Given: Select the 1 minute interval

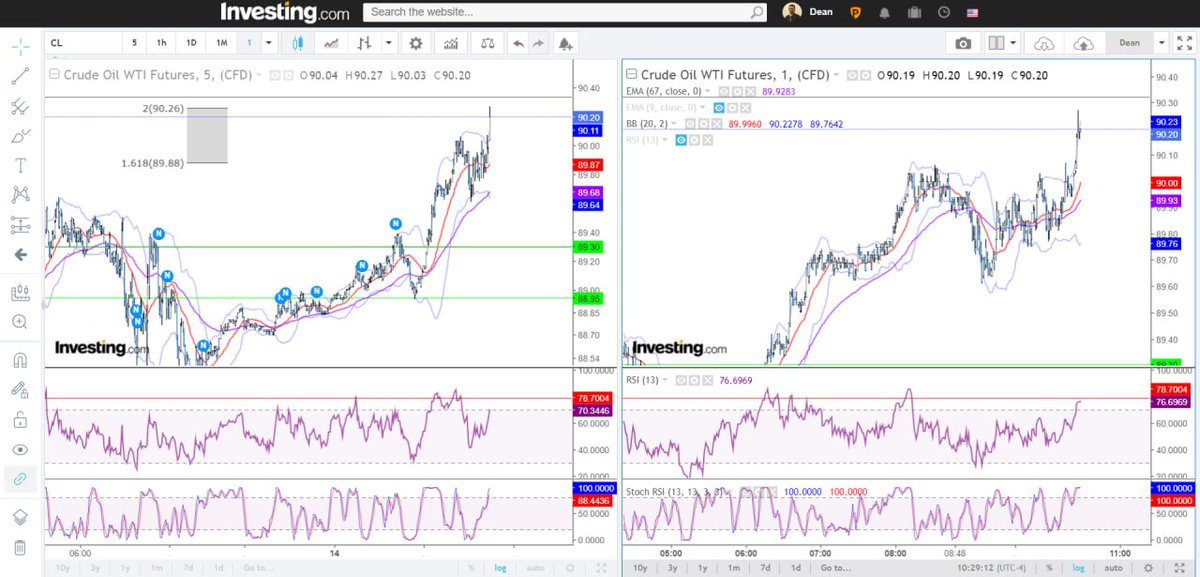Looking at the screenshot, I should tap(249, 44).
